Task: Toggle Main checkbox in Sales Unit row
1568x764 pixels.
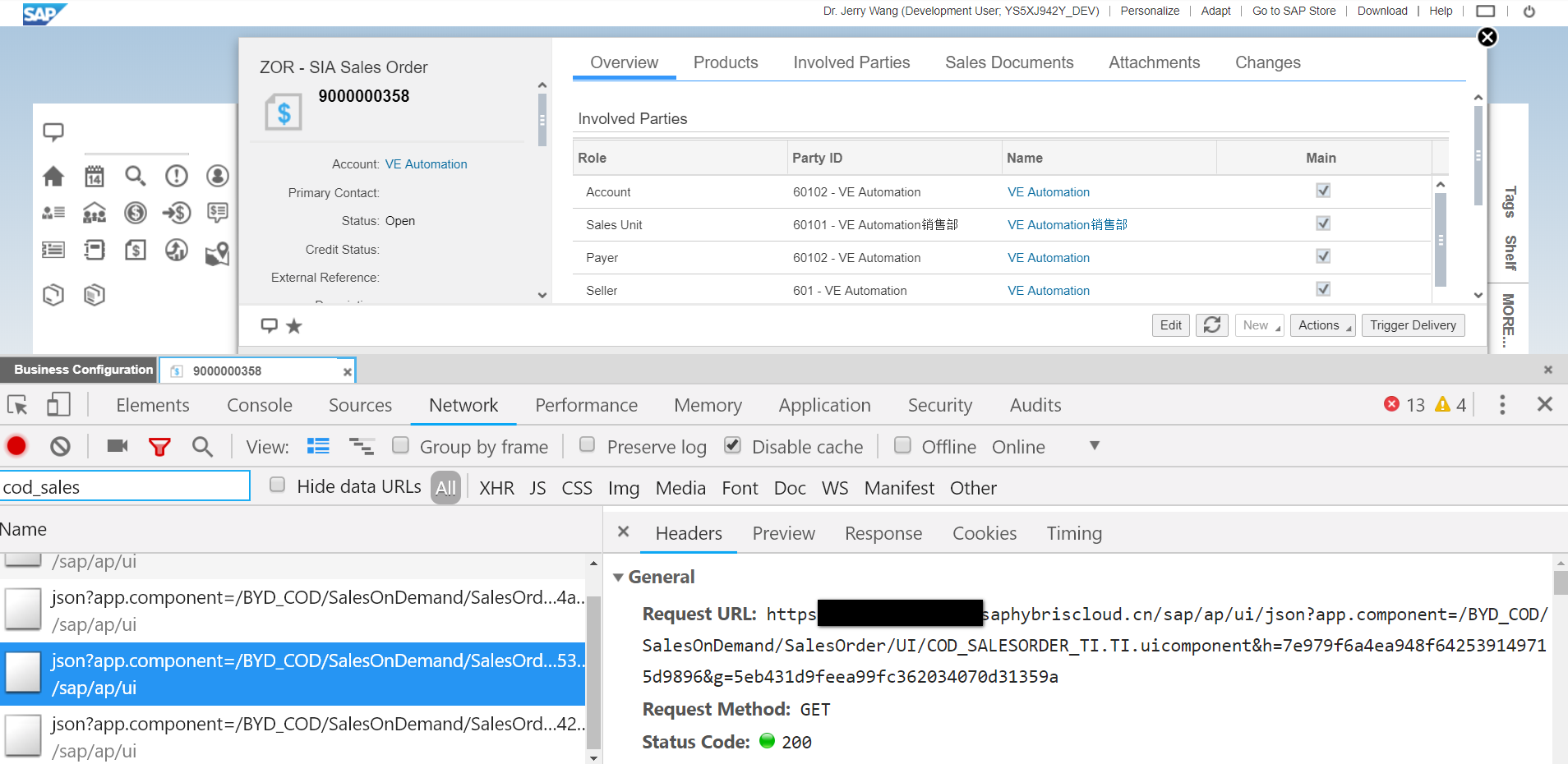Action: (1323, 223)
